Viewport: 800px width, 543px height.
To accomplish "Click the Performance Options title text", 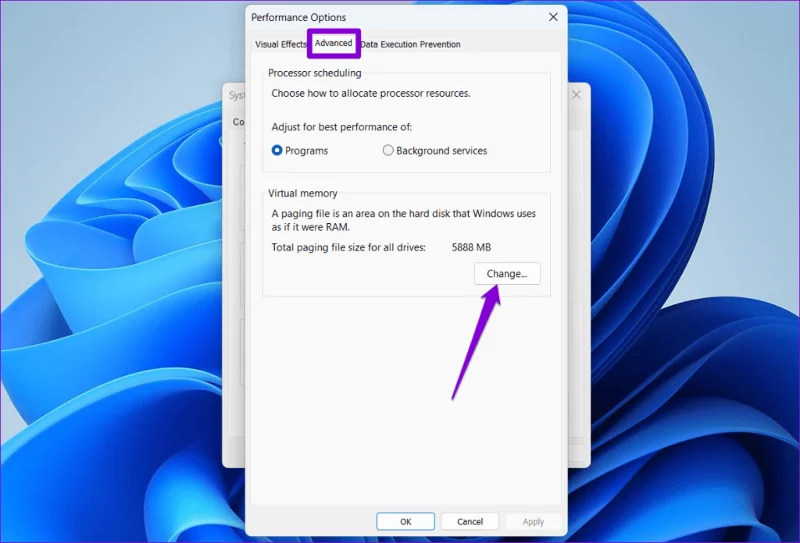I will tap(298, 17).
